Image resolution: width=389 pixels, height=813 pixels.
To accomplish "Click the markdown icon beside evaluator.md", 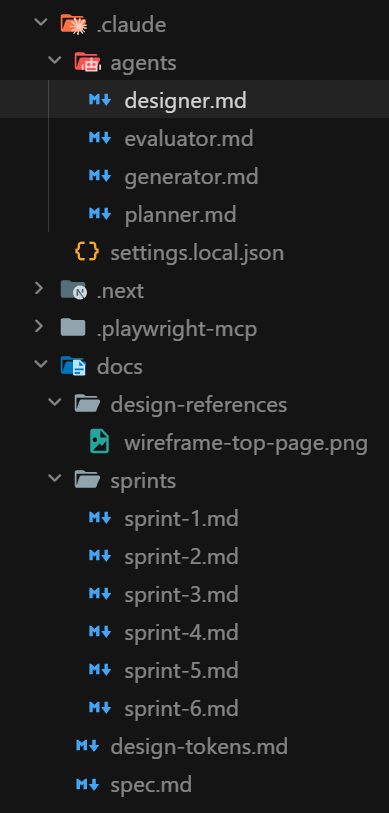I will tap(100, 138).
